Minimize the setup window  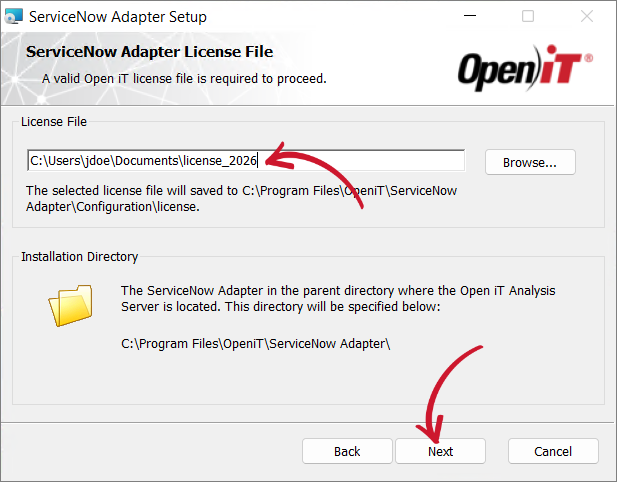(470, 16)
